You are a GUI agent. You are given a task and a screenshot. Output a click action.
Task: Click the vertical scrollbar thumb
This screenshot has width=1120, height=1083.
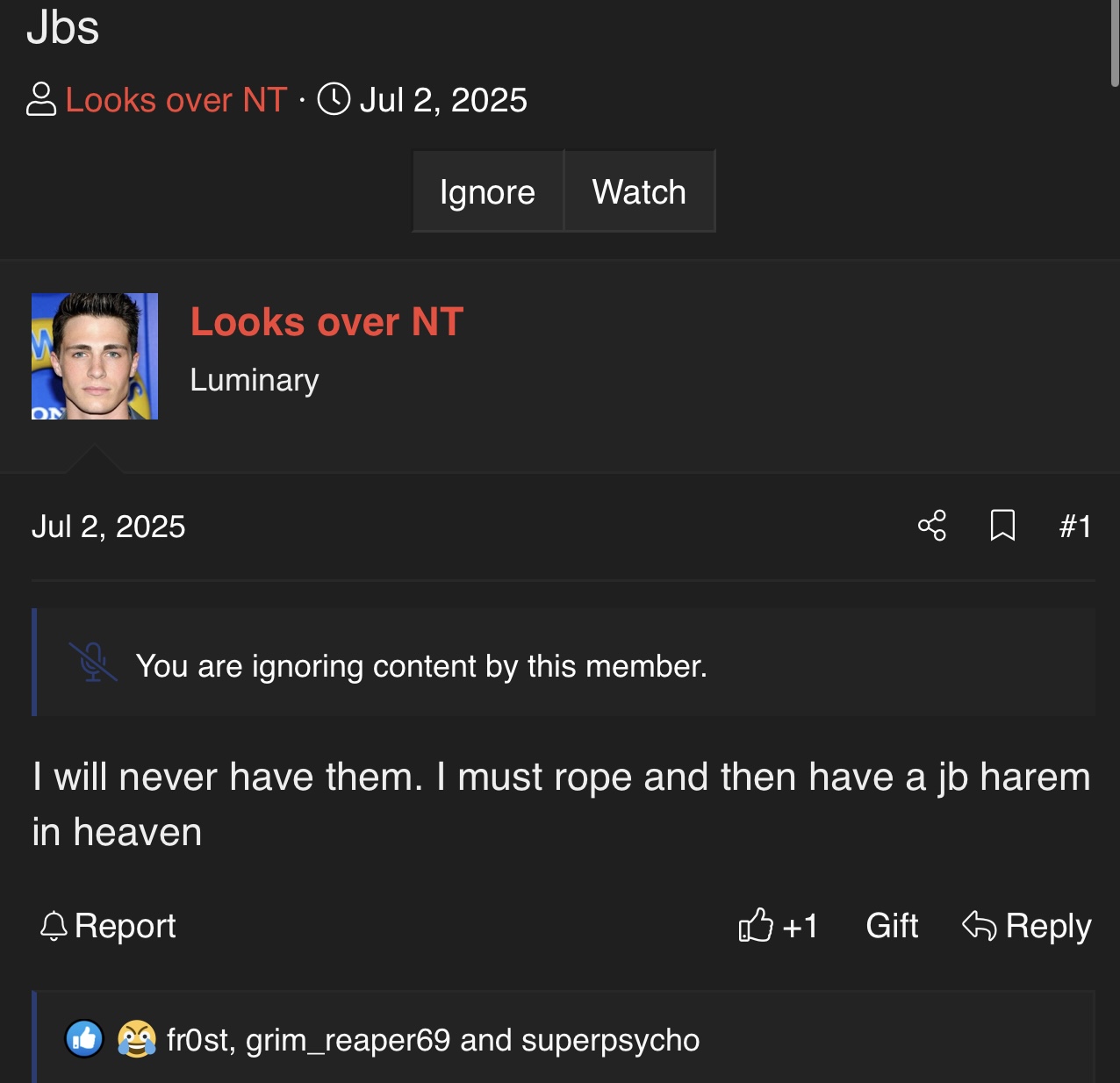[x=1115, y=44]
